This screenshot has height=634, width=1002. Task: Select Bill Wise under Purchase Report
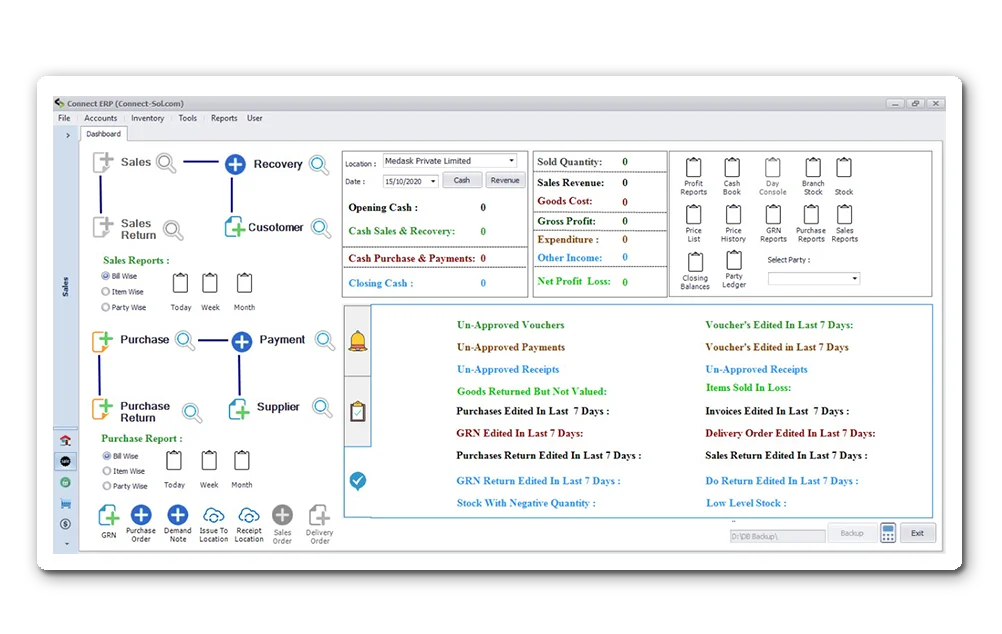click(107, 456)
